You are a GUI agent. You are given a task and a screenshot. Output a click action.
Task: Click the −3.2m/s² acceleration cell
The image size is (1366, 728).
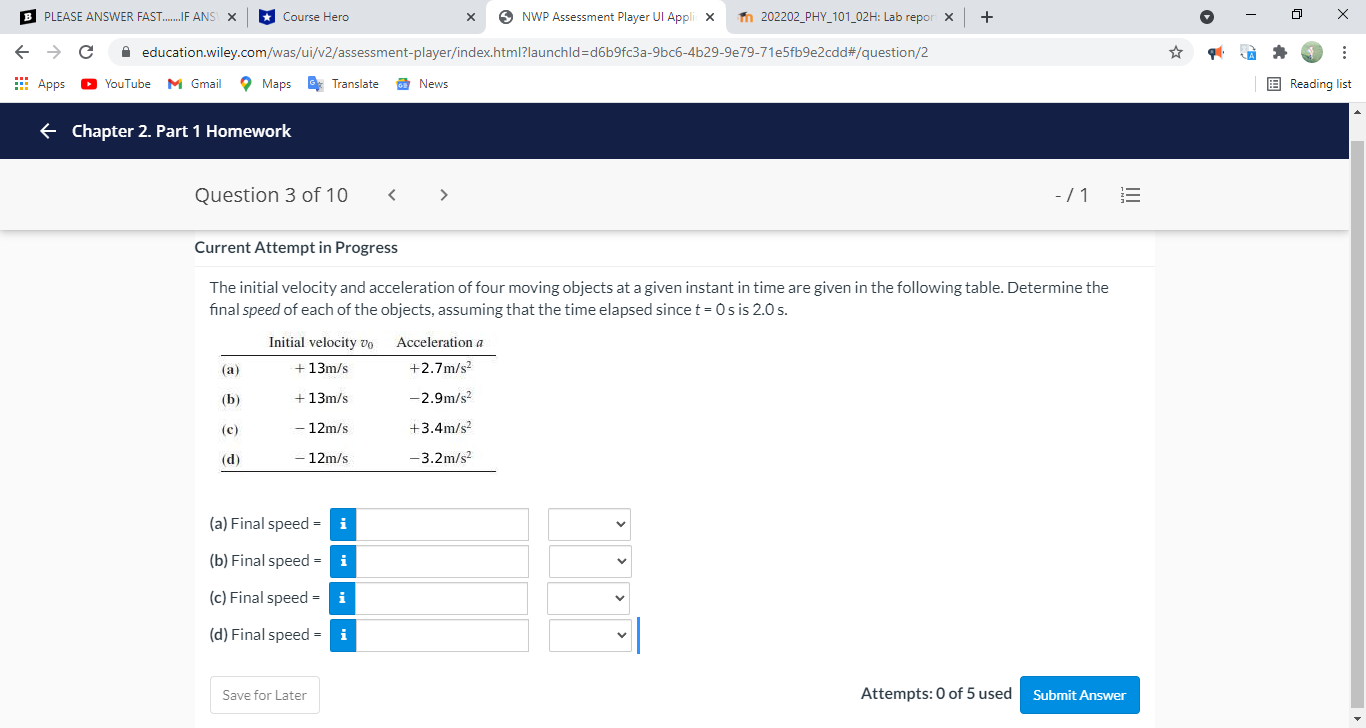coord(440,458)
